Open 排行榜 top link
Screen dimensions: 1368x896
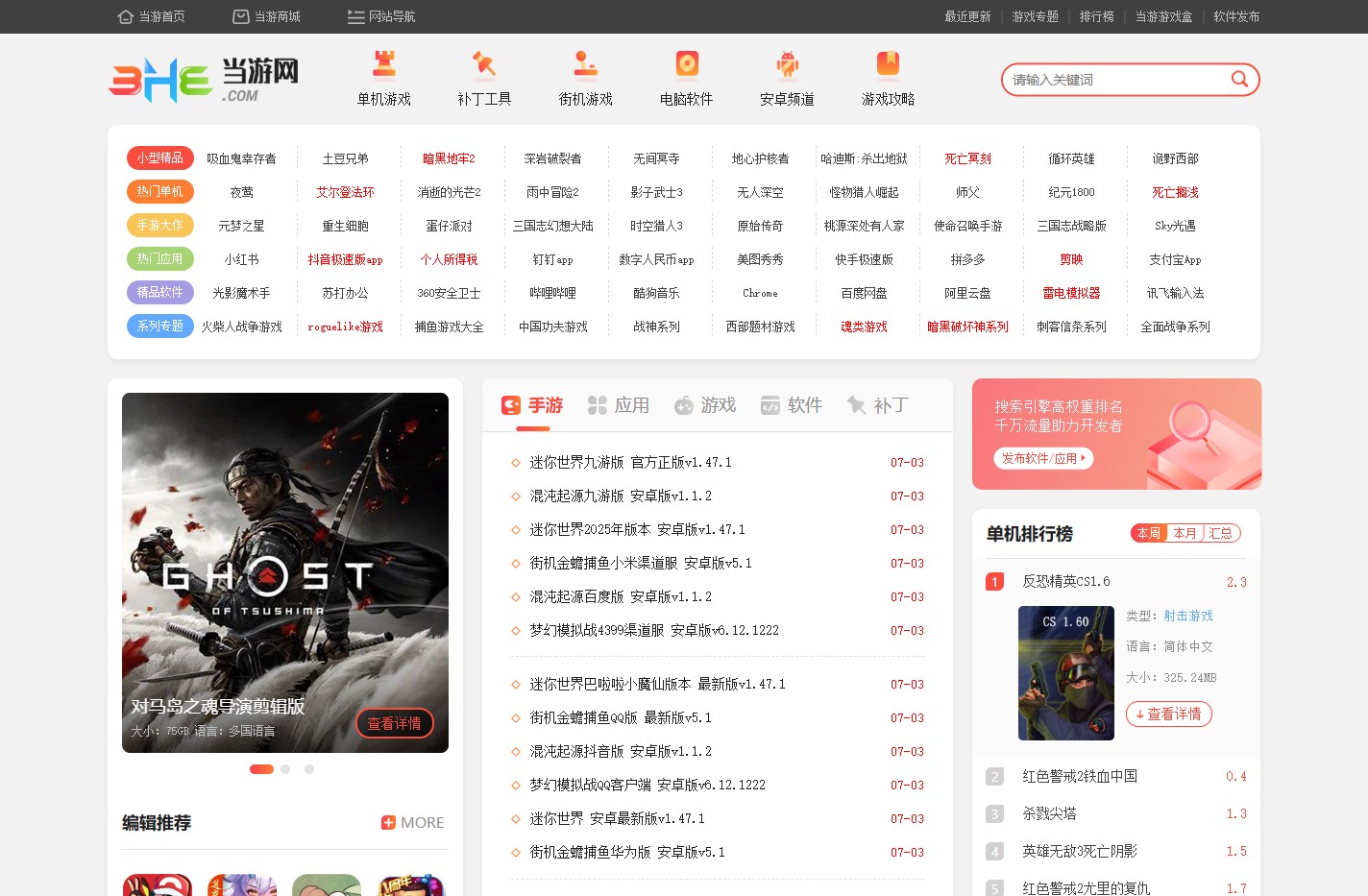tap(1096, 16)
